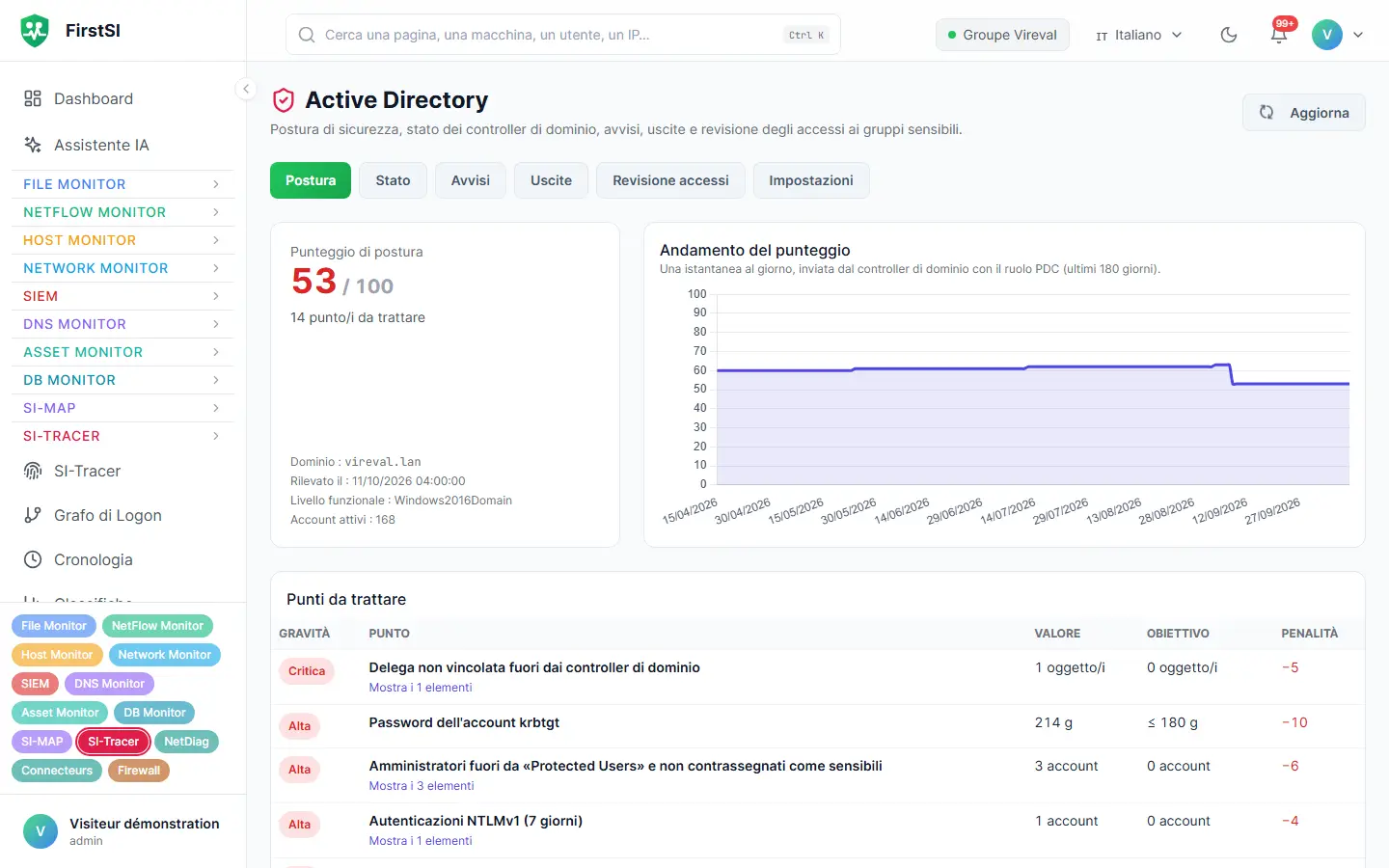Expand NETWORK MONITOR menu section
The width and height of the screenshot is (1389, 868).
tap(123, 268)
